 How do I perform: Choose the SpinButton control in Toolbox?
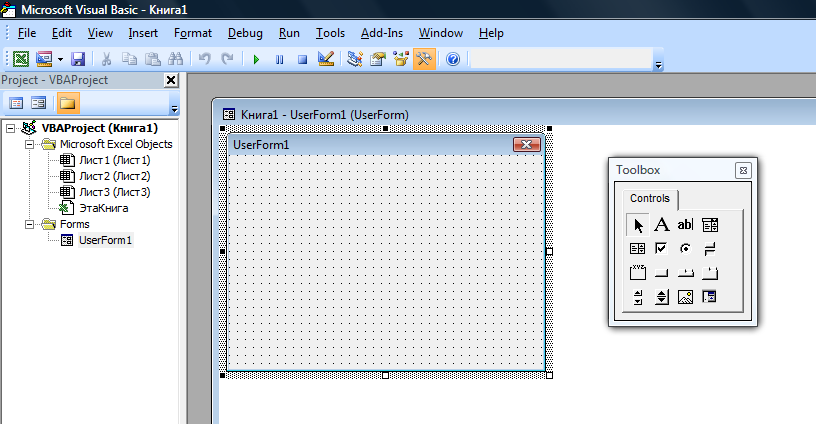[661, 297]
